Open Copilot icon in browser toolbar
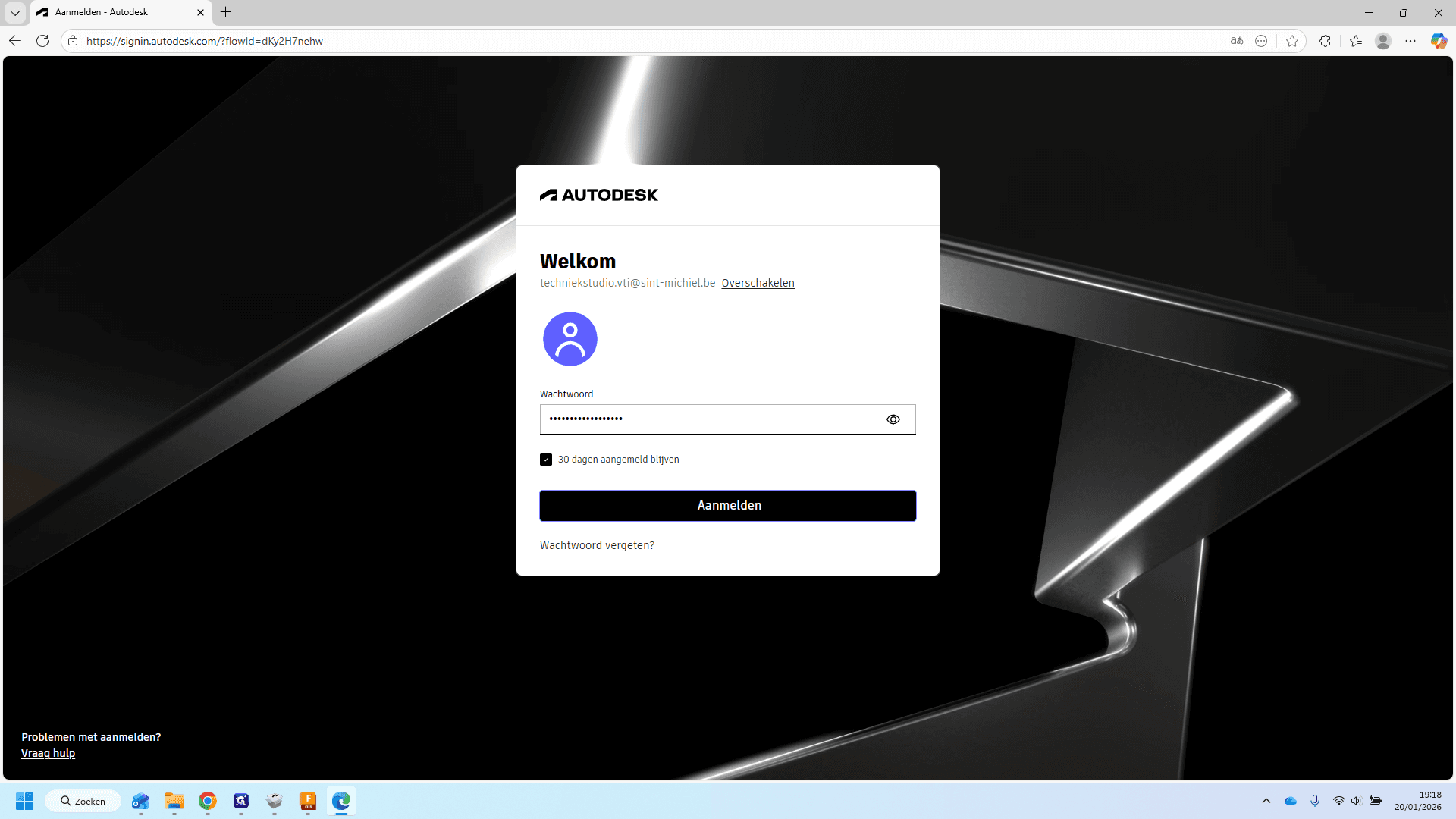1456x819 pixels. pyautogui.click(x=1439, y=41)
